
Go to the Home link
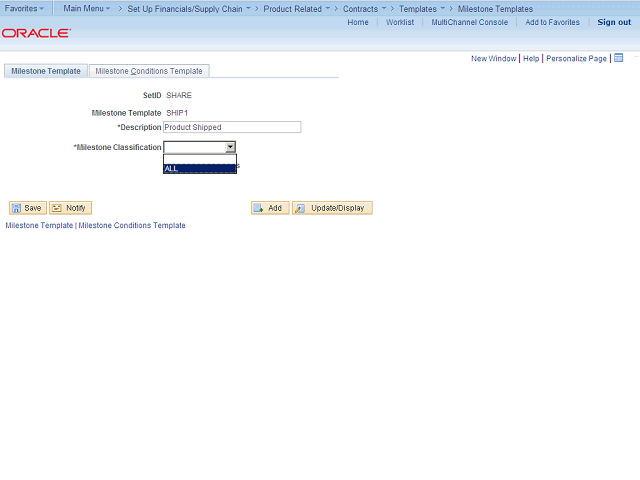(358, 22)
